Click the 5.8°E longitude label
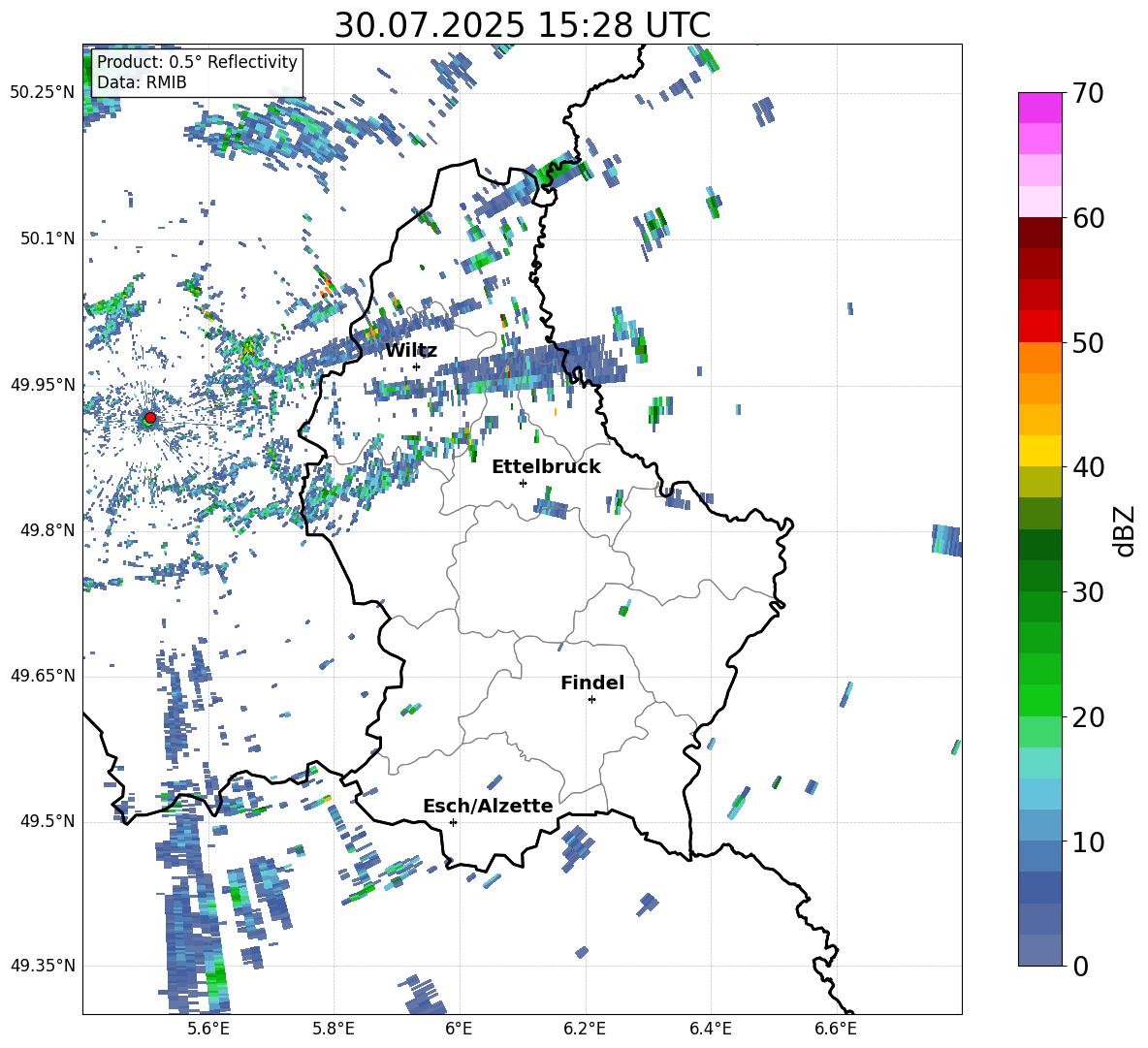 [x=334, y=1029]
